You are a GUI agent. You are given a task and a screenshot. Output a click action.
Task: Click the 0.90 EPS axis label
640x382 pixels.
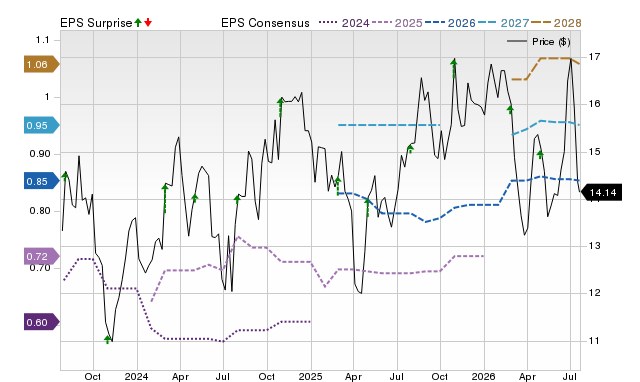click(x=40, y=154)
